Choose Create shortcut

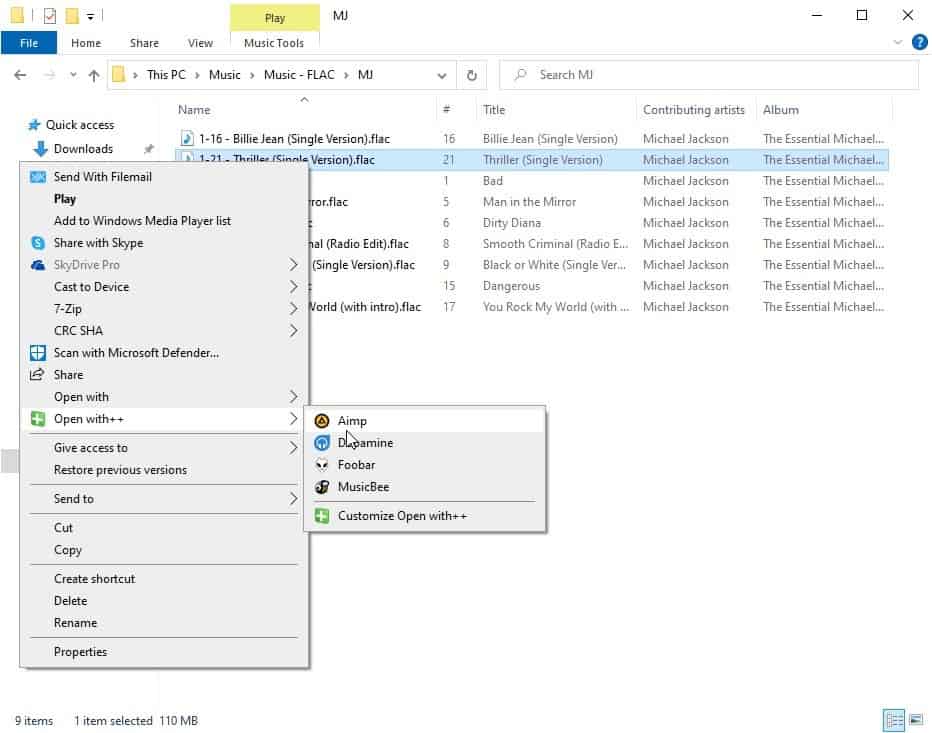click(x=164, y=578)
